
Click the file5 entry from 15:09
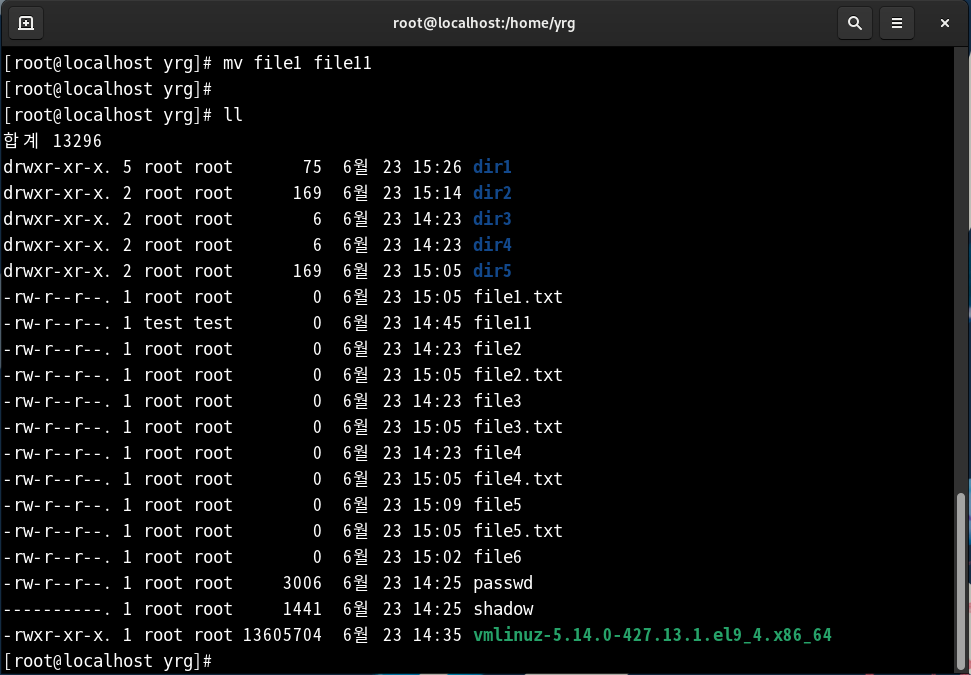tap(497, 505)
